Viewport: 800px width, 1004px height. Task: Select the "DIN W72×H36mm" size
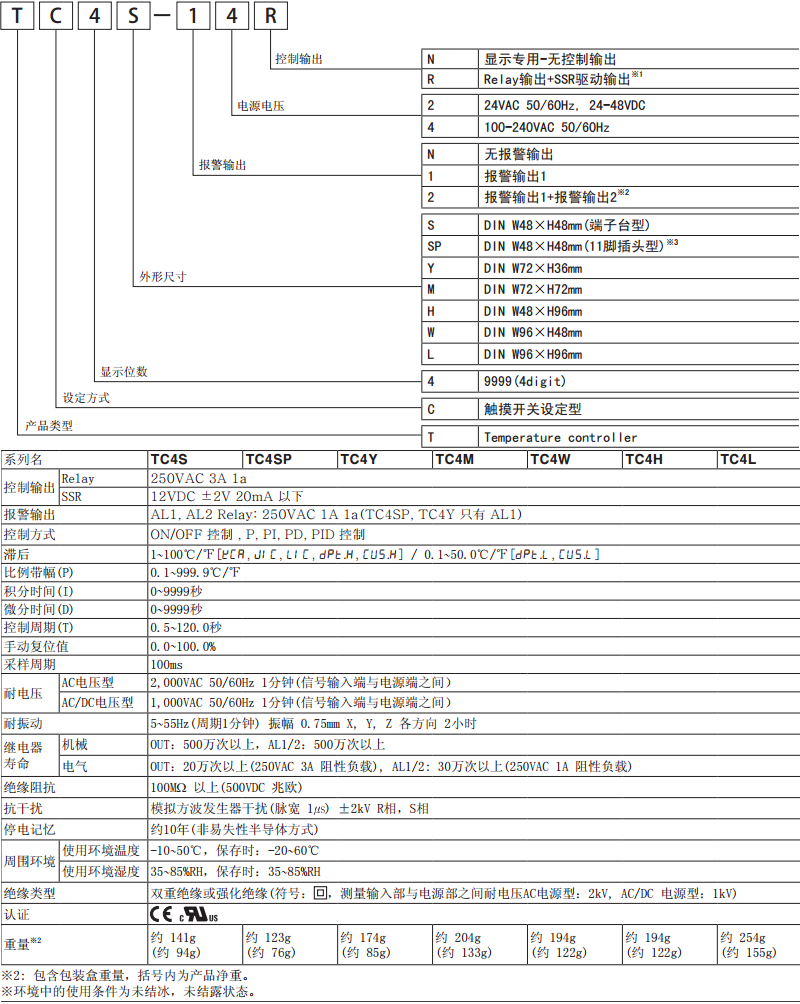tap(533, 268)
